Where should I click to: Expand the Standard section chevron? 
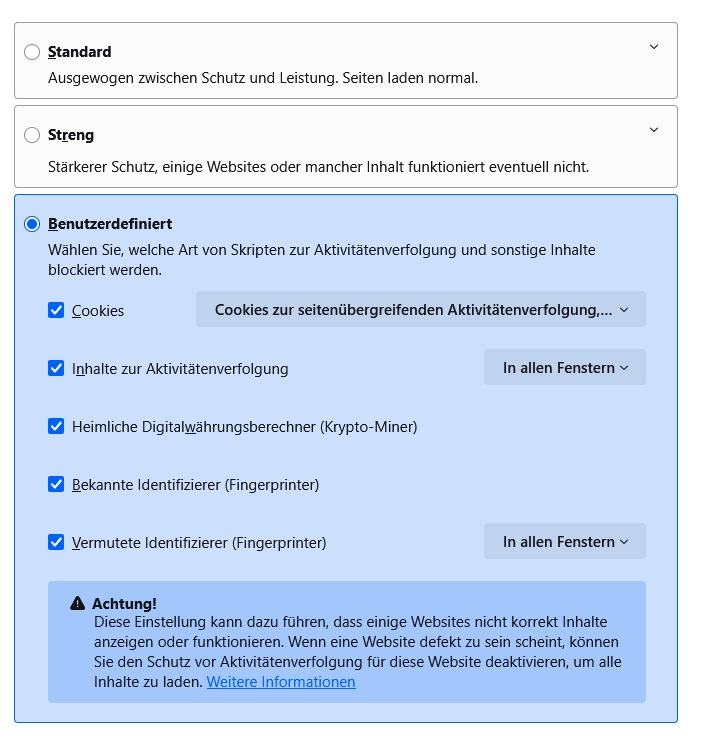[x=654, y=47]
